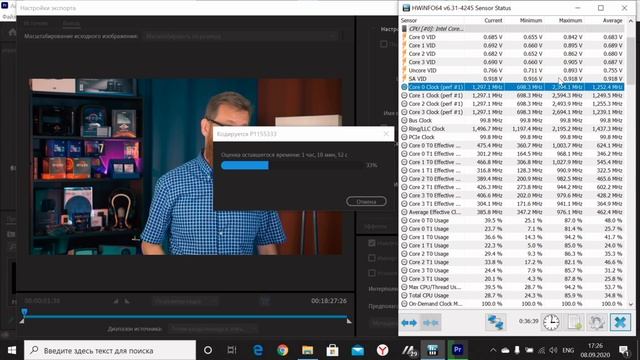Click the HWiNFO scrollbar down arrow

(x=631, y=304)
